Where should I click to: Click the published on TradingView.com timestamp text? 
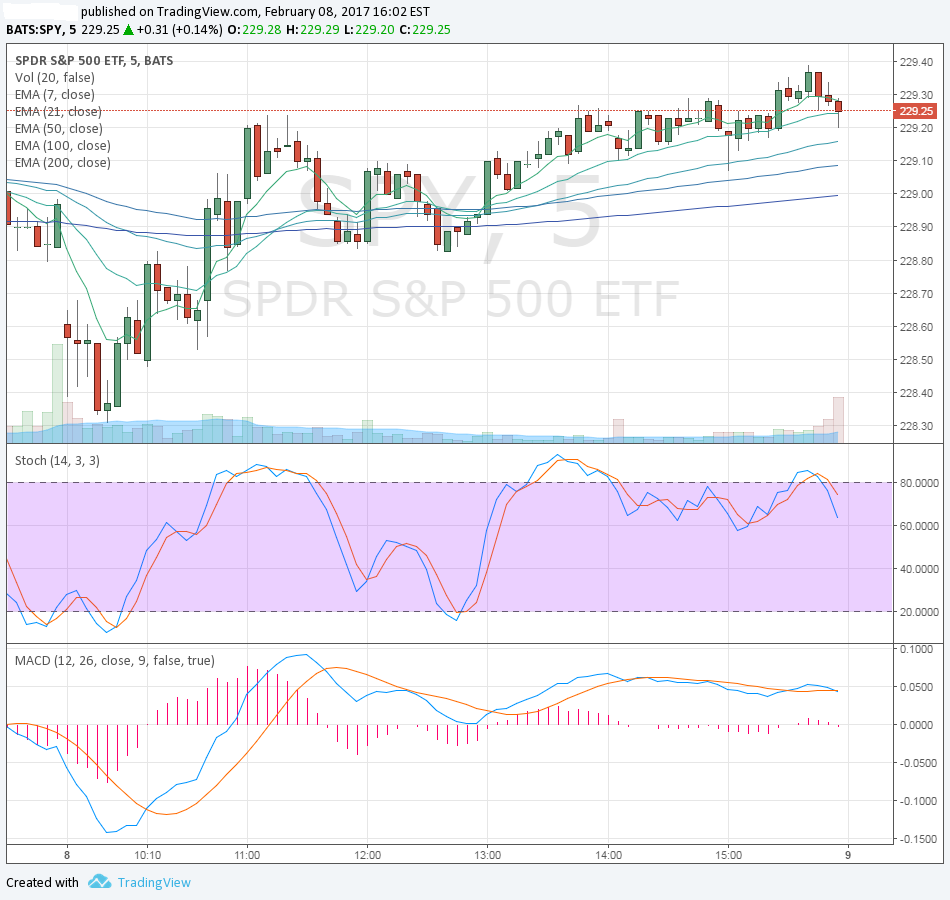255,12
